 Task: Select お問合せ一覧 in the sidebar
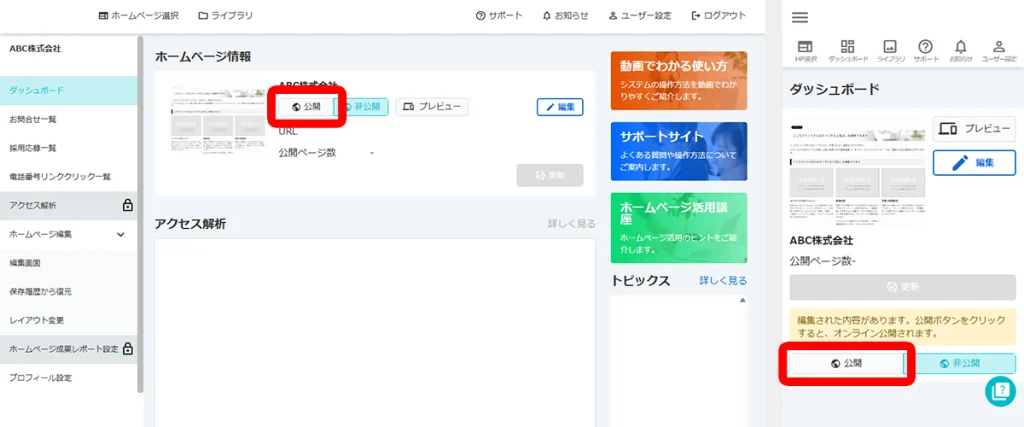[34, 119]
